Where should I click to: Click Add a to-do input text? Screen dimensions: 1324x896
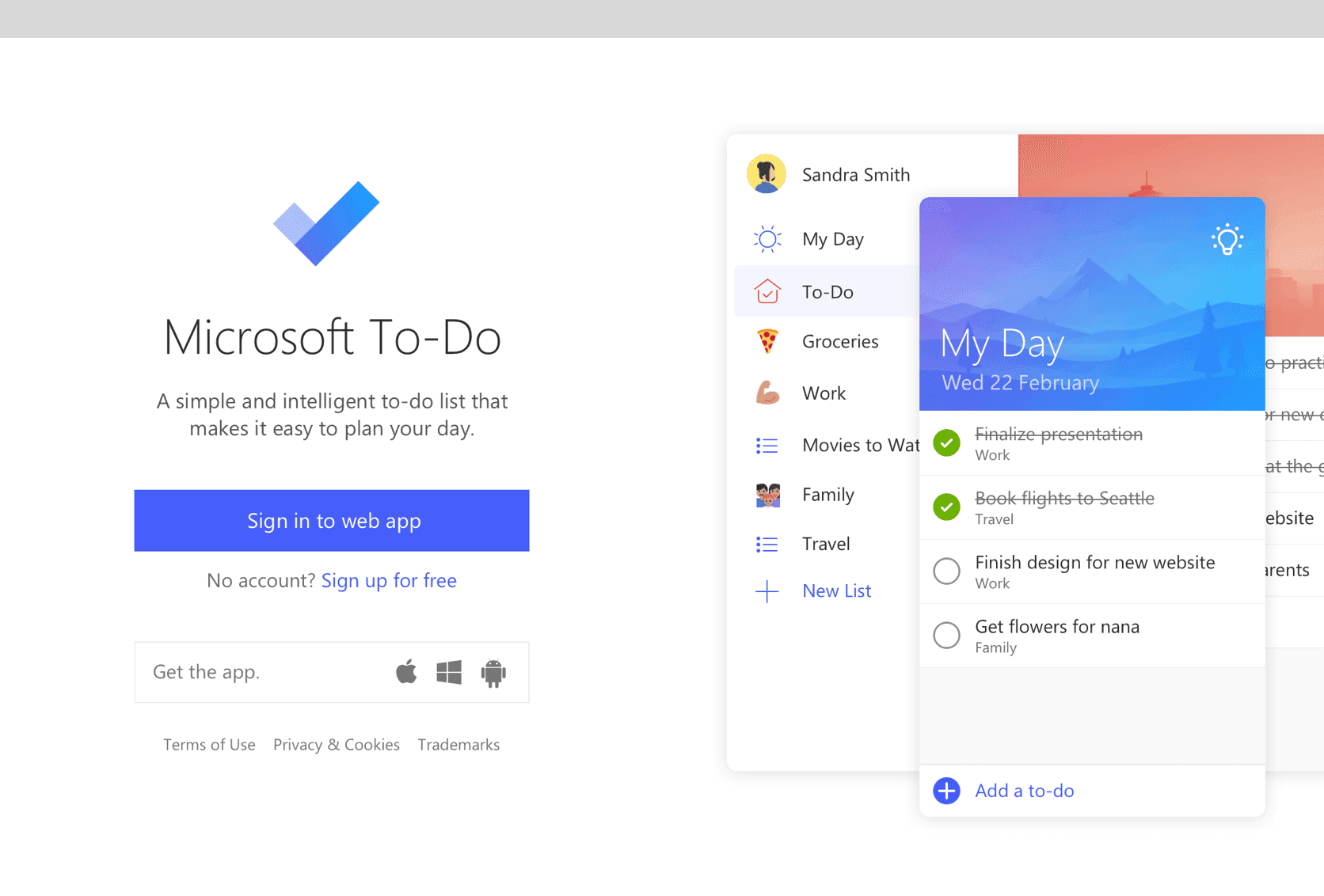(x=1025, y=791)
